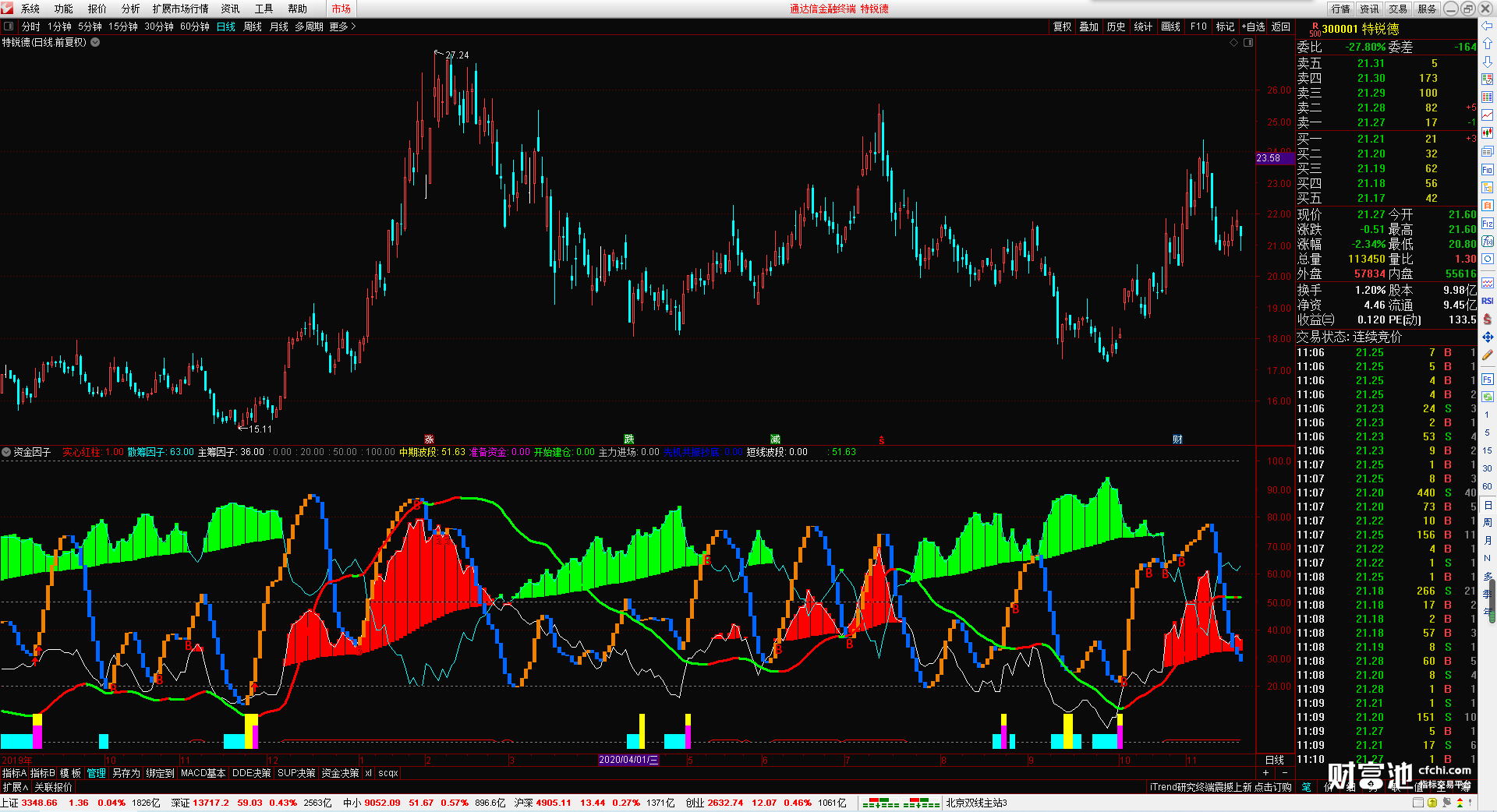Click the +自选 add to watchlist button
Image resolution: width=1497 pixels, height=812 pixels.
coord(1253,26)
